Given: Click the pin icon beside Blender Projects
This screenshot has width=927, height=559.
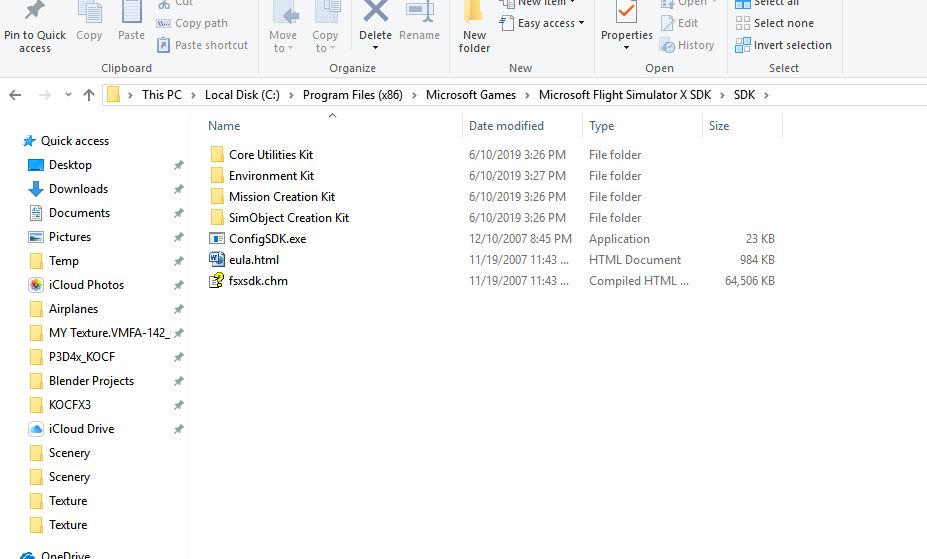Looking at the screenshot, I should tap(178, 381).
